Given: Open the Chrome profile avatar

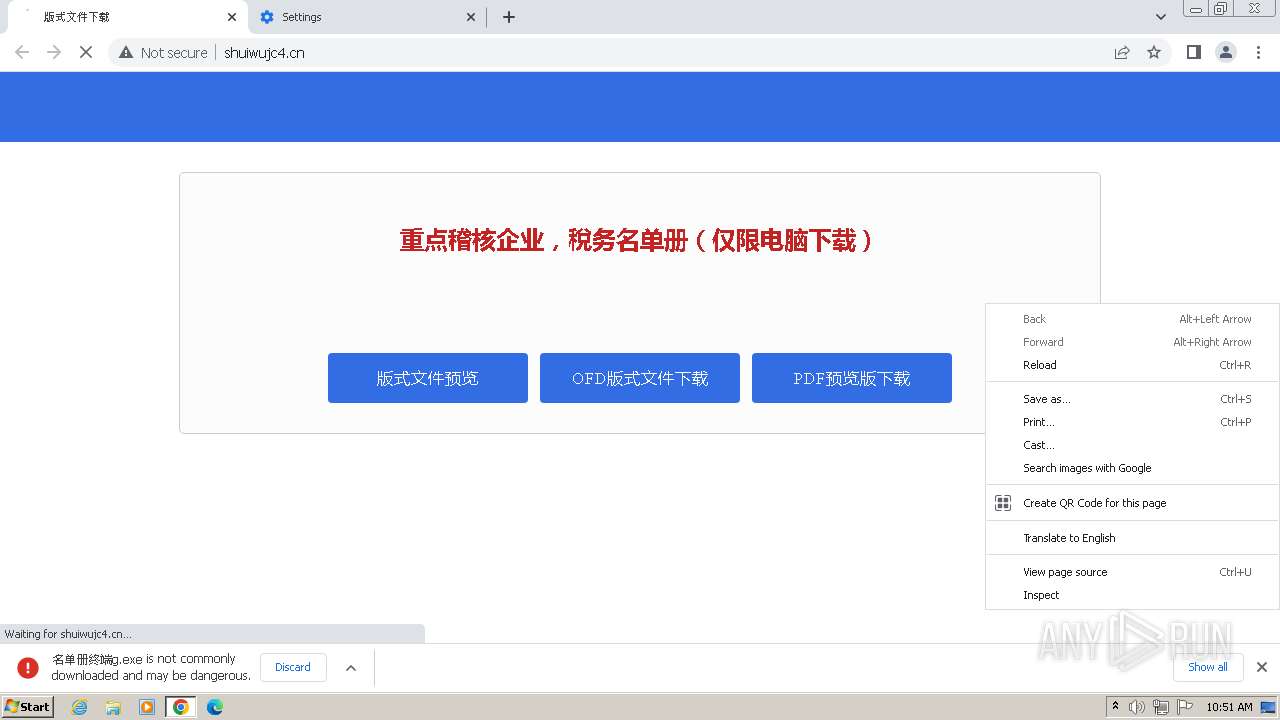Looking at the screenshot, I should click(x=1225, y=52).
